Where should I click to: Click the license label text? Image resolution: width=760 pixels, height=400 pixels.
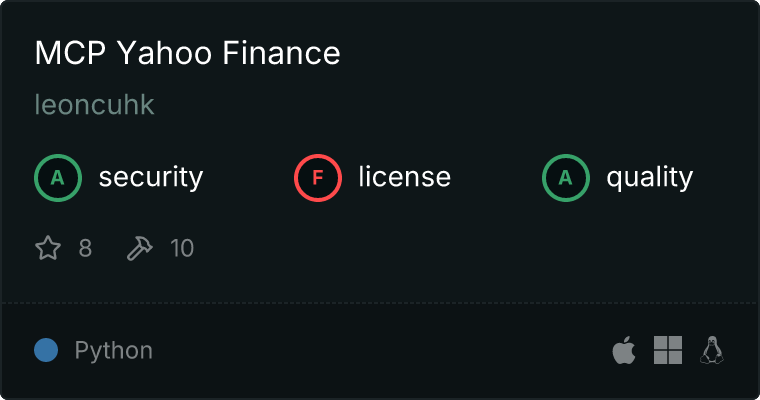coord(404,178)
